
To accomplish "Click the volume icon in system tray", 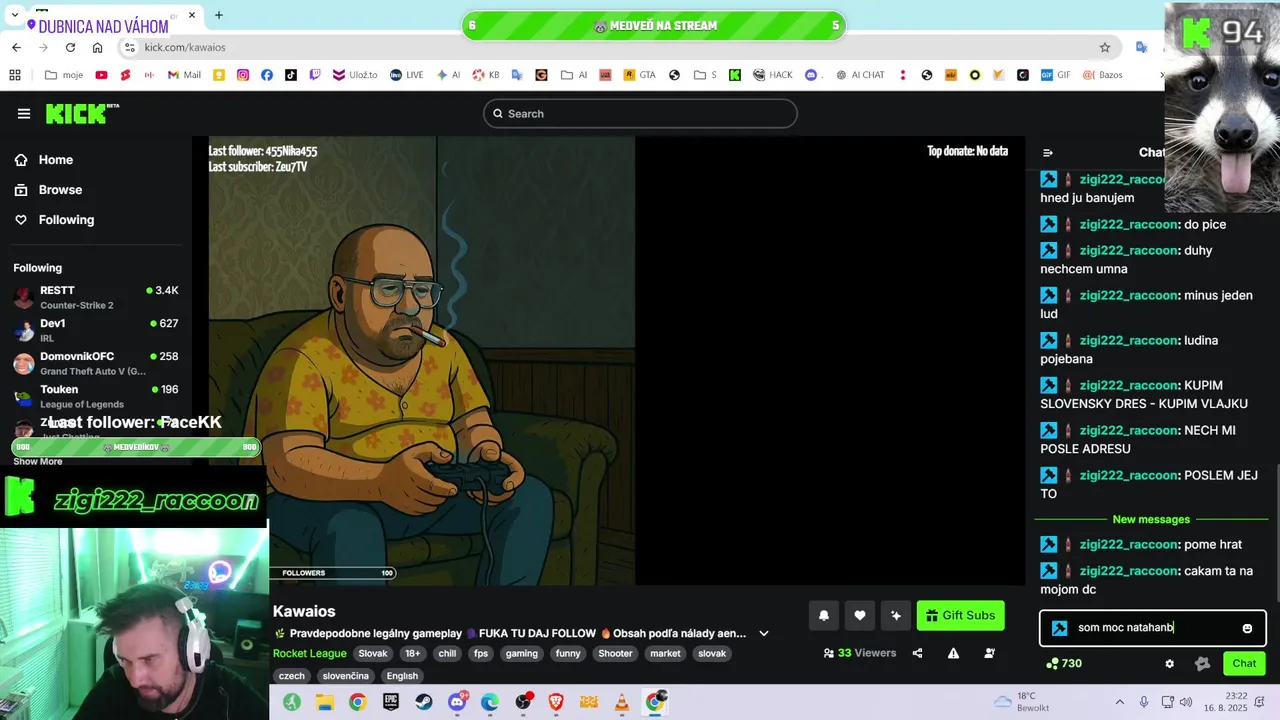I will [x=1185, y=702].
